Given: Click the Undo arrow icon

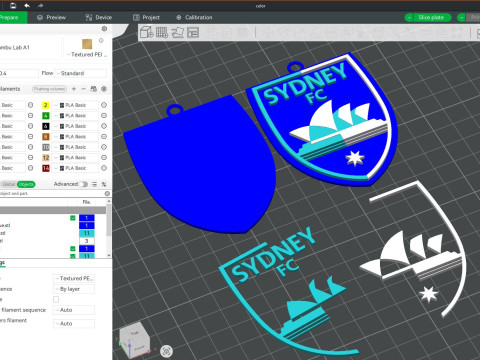Looking at the screenshot, I should coord(27,5).
